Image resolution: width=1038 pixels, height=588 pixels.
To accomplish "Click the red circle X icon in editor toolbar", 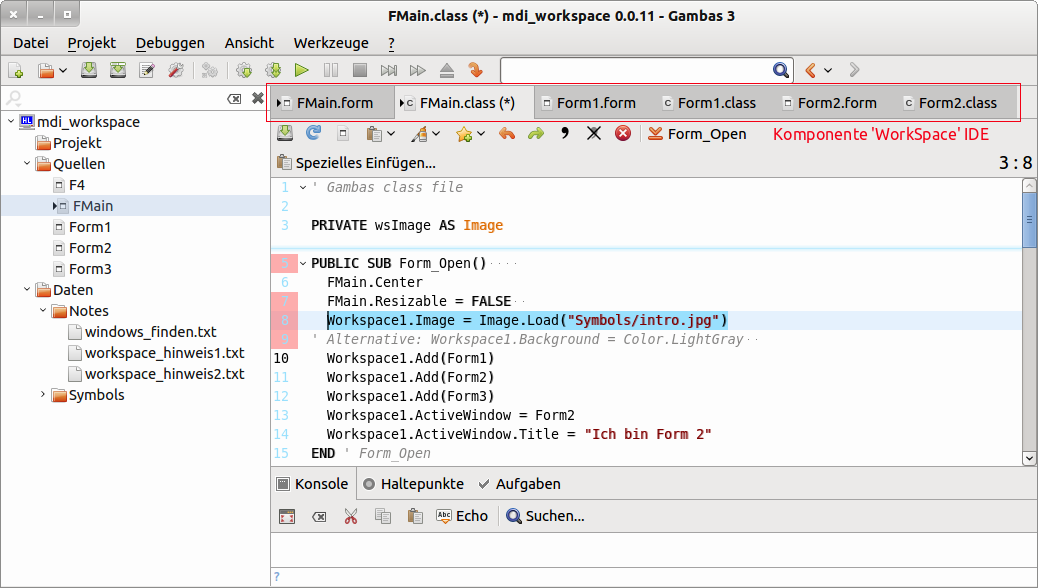I will [x=623, y=133].
